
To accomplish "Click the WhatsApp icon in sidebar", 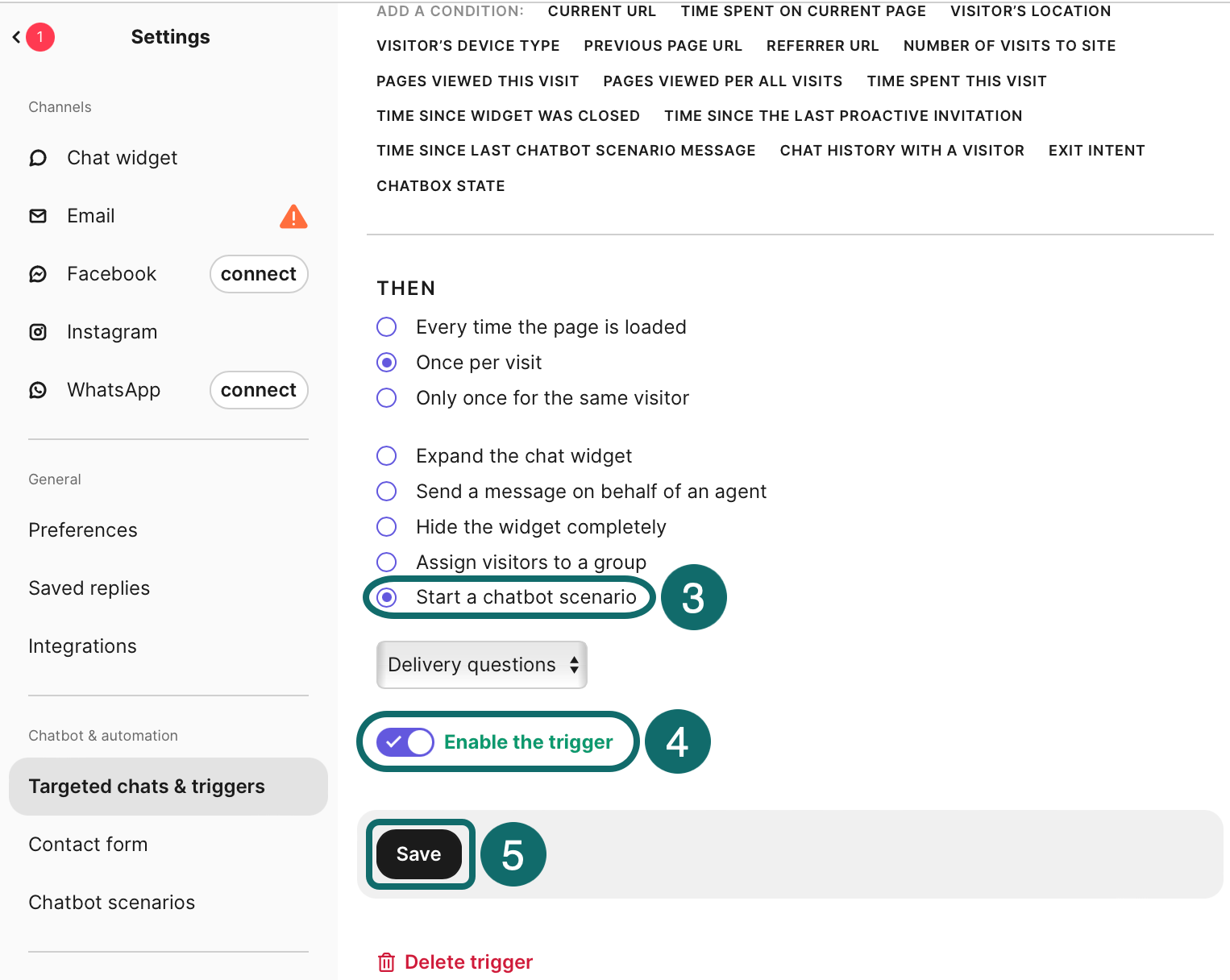I will pyautogui.click(x=38, y=390).
